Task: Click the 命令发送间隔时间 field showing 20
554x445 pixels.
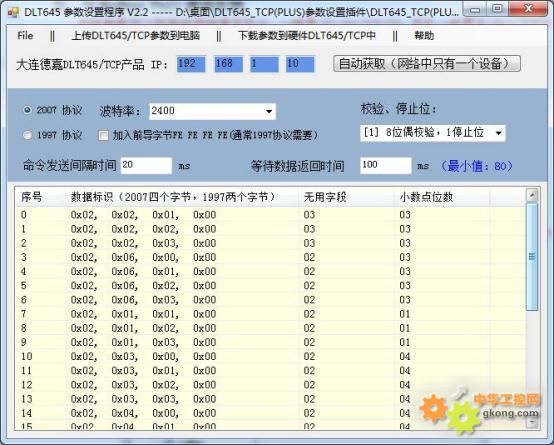Action: [146, 165]
